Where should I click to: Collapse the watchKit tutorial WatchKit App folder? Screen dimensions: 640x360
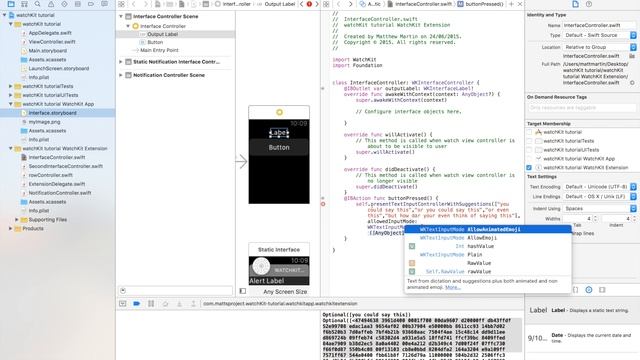[x=11, y=104]
